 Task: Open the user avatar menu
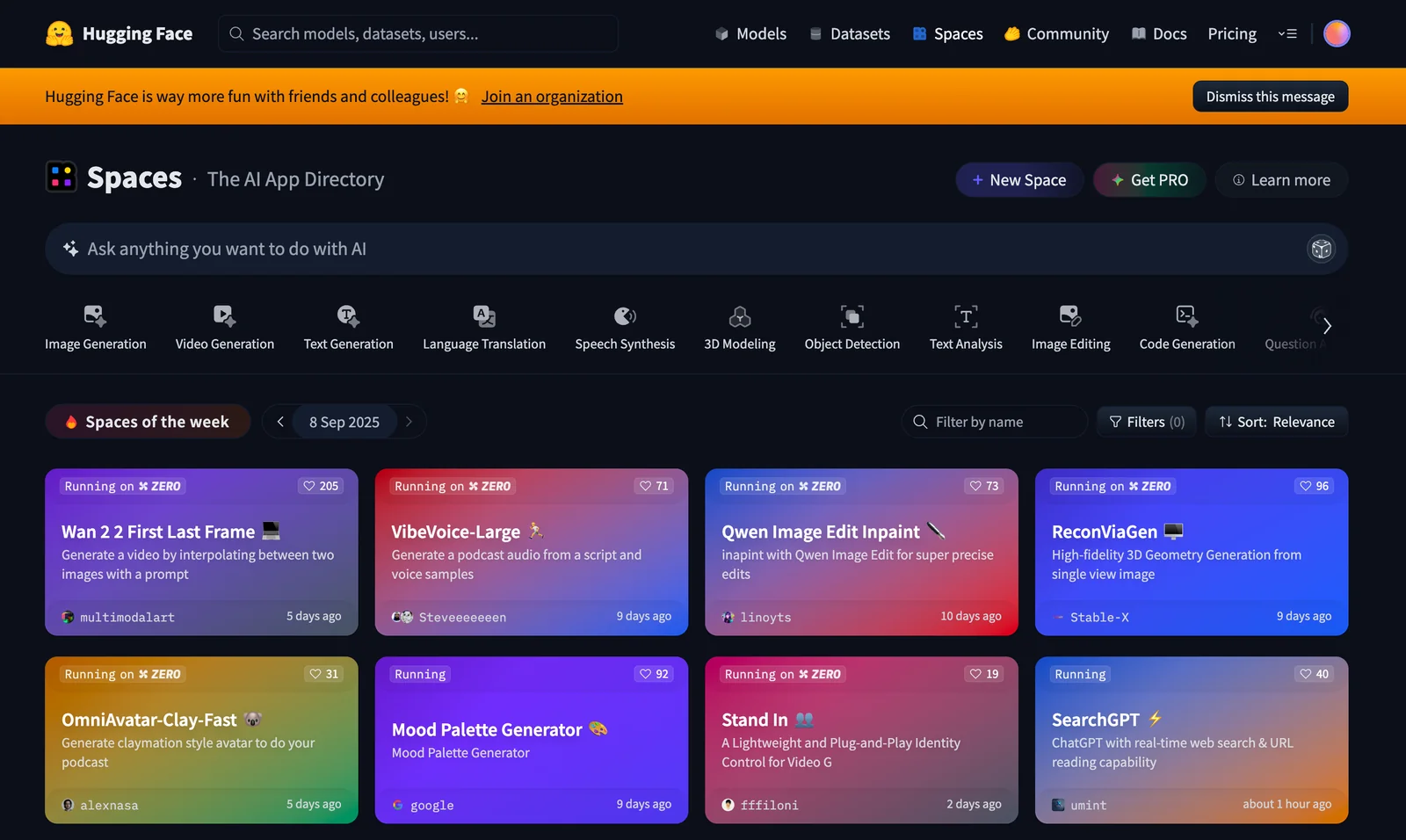[x=1337, y=33]
